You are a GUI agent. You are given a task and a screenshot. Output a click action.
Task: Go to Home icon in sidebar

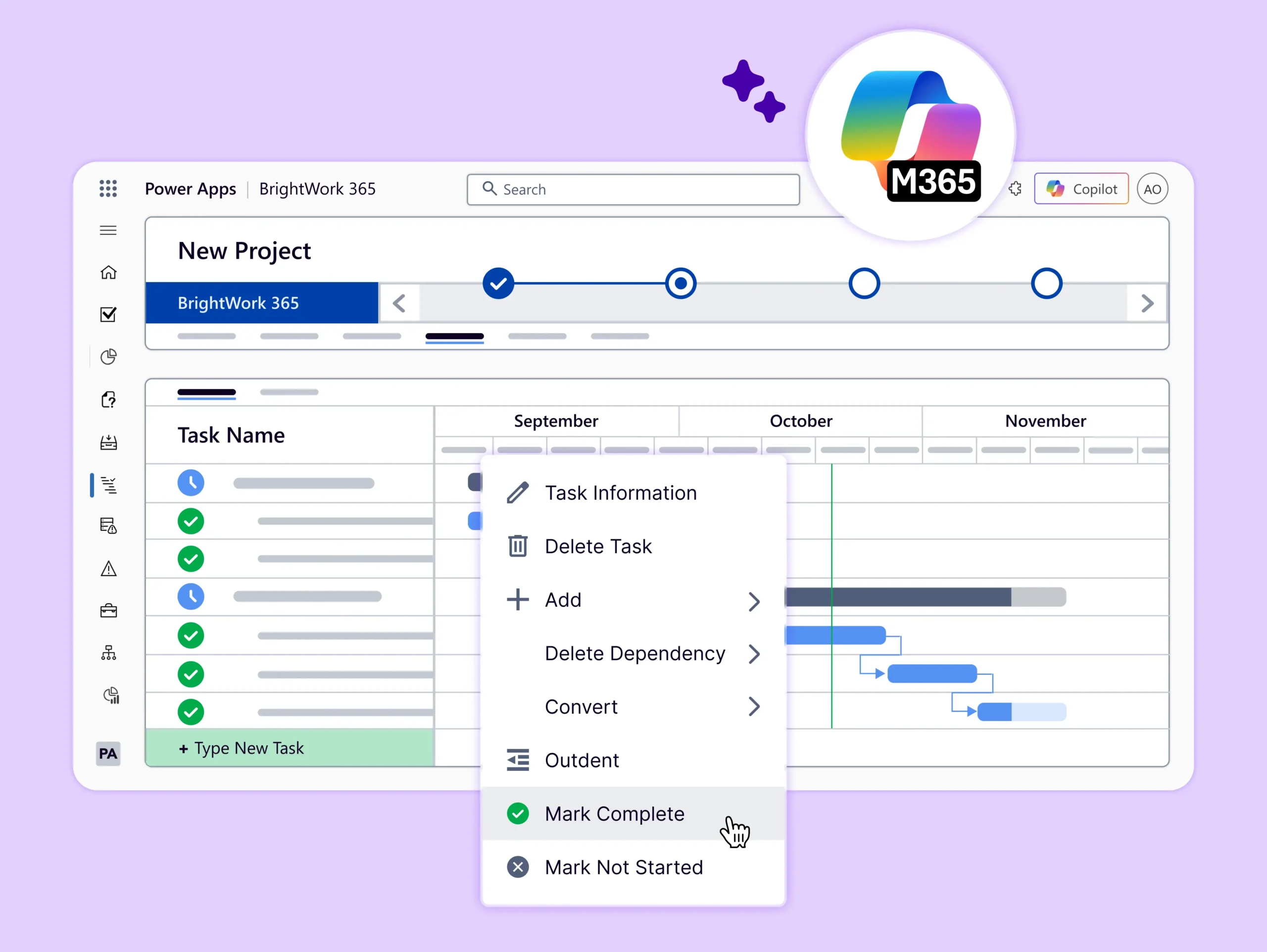pos(108,273)
